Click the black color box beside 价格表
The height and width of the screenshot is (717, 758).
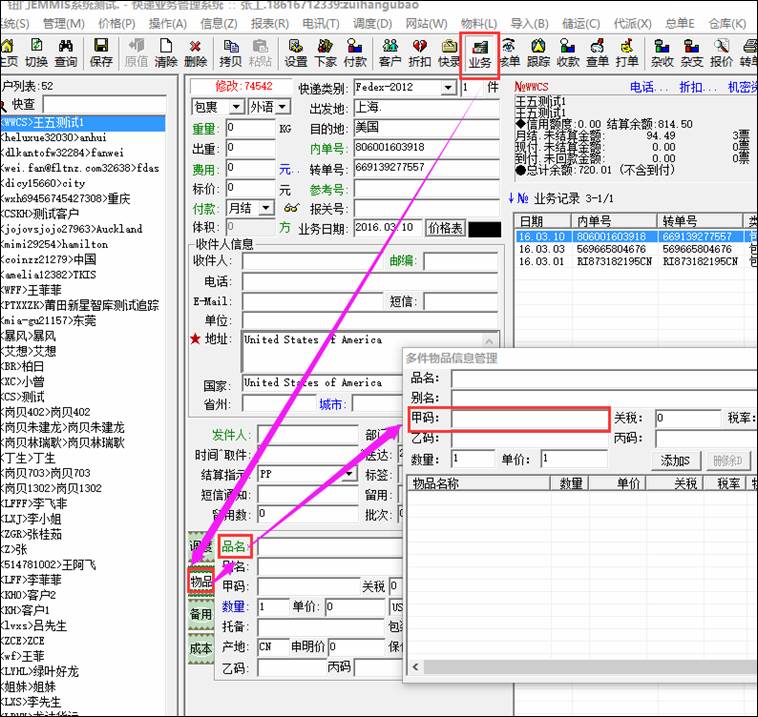click(484, 229)
